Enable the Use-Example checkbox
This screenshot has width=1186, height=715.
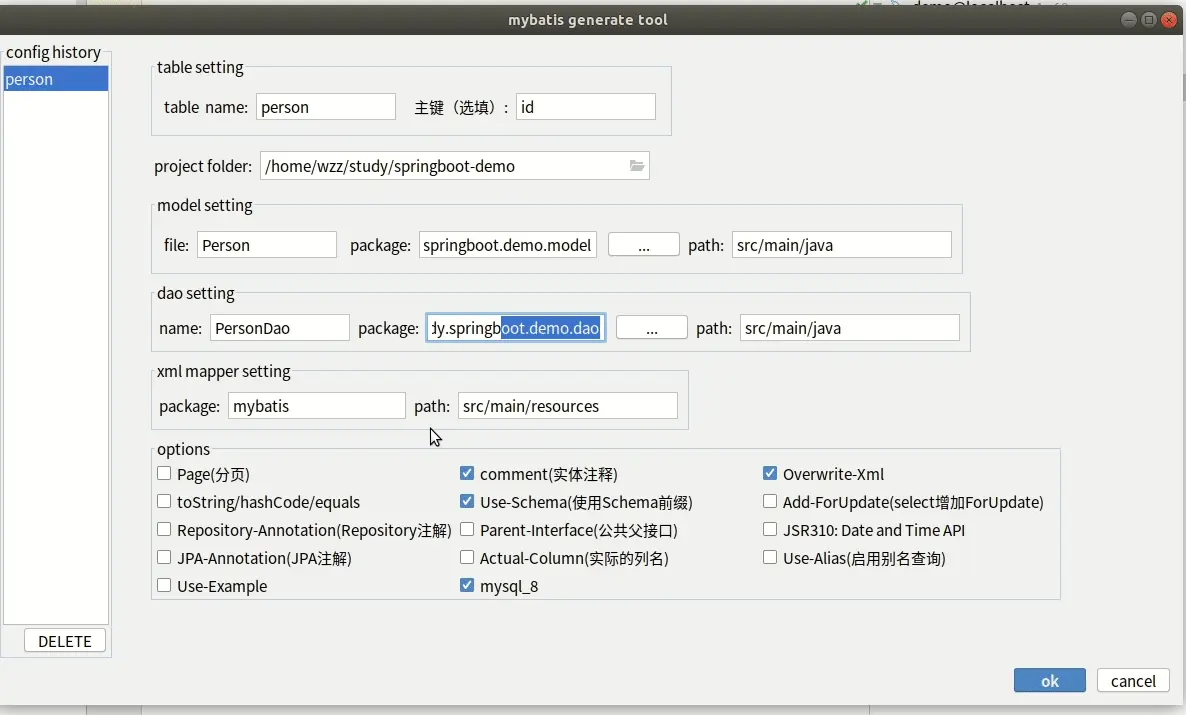click(164, 586)
